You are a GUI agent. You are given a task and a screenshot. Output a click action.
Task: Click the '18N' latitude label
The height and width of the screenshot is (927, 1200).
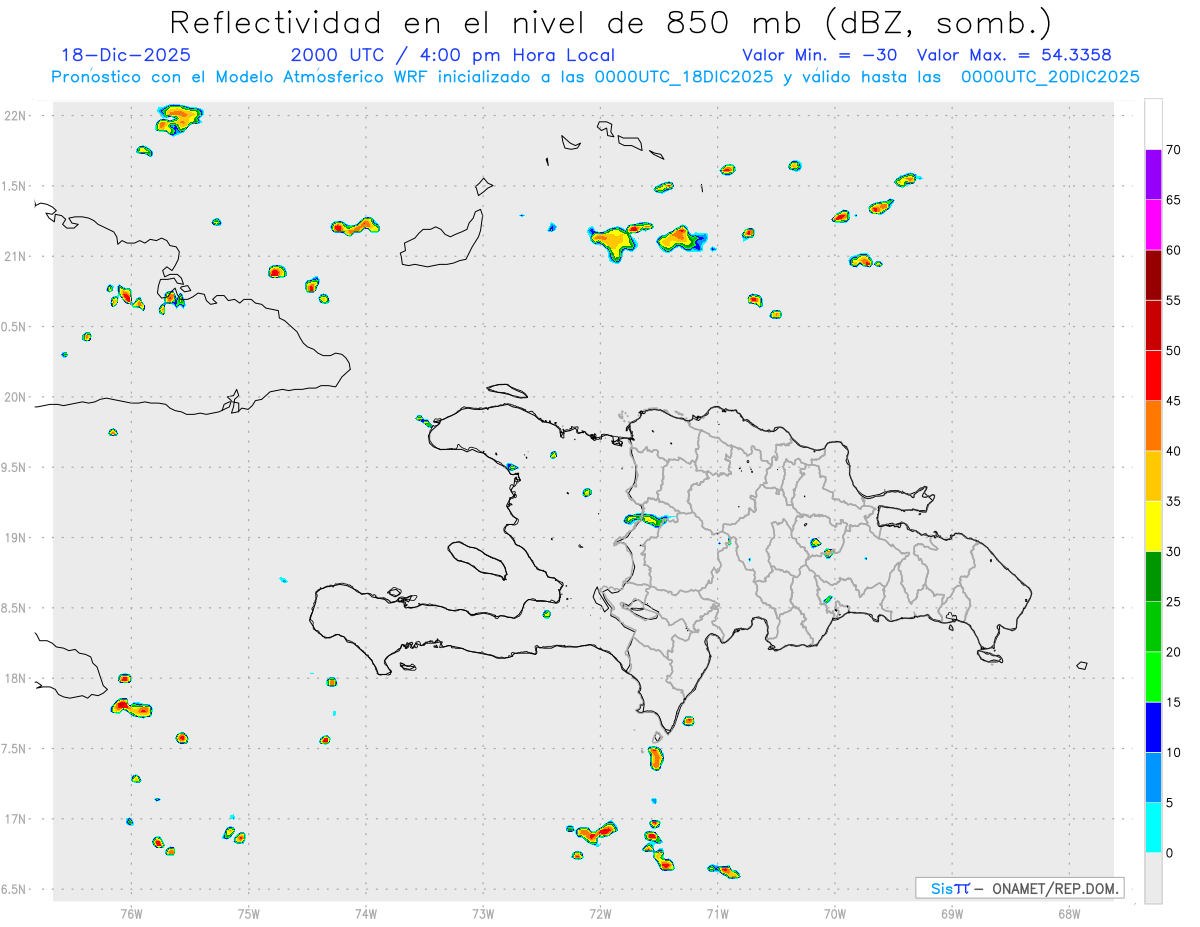click(x=15, y=679)
